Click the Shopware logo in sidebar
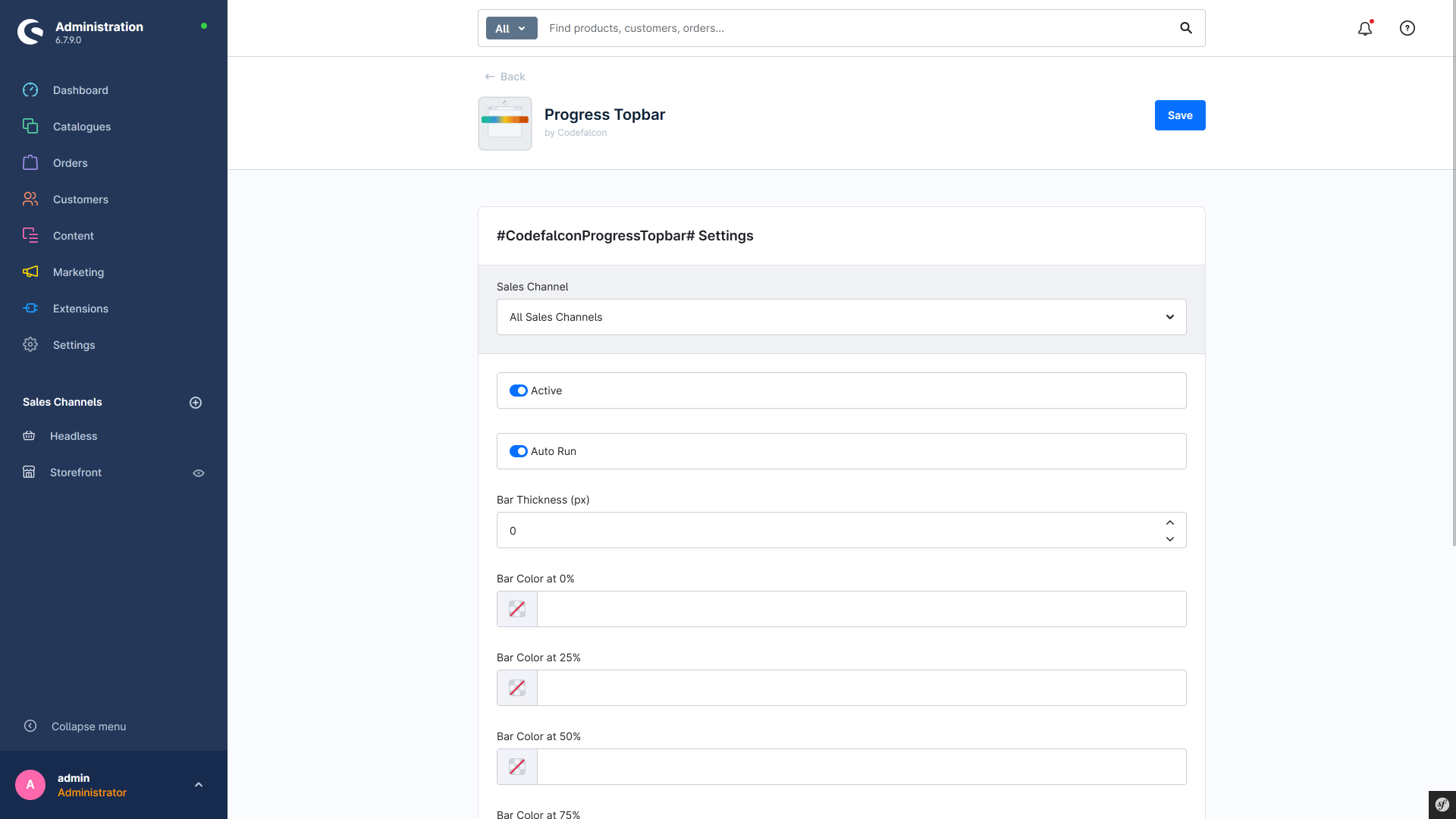 click(x=31, y=32)
